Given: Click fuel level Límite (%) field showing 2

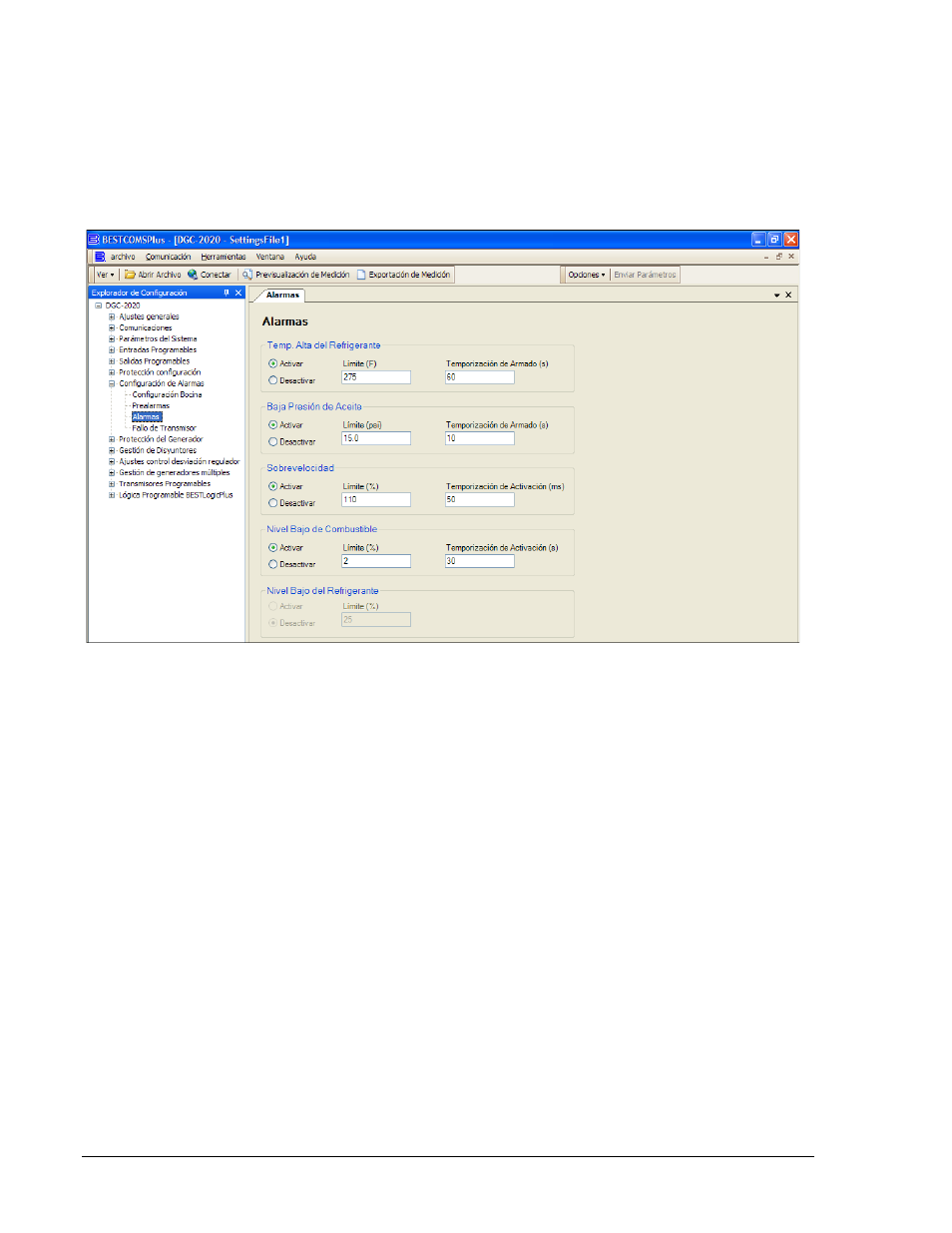Looking at the screenshot, I should tap(376, 561).
